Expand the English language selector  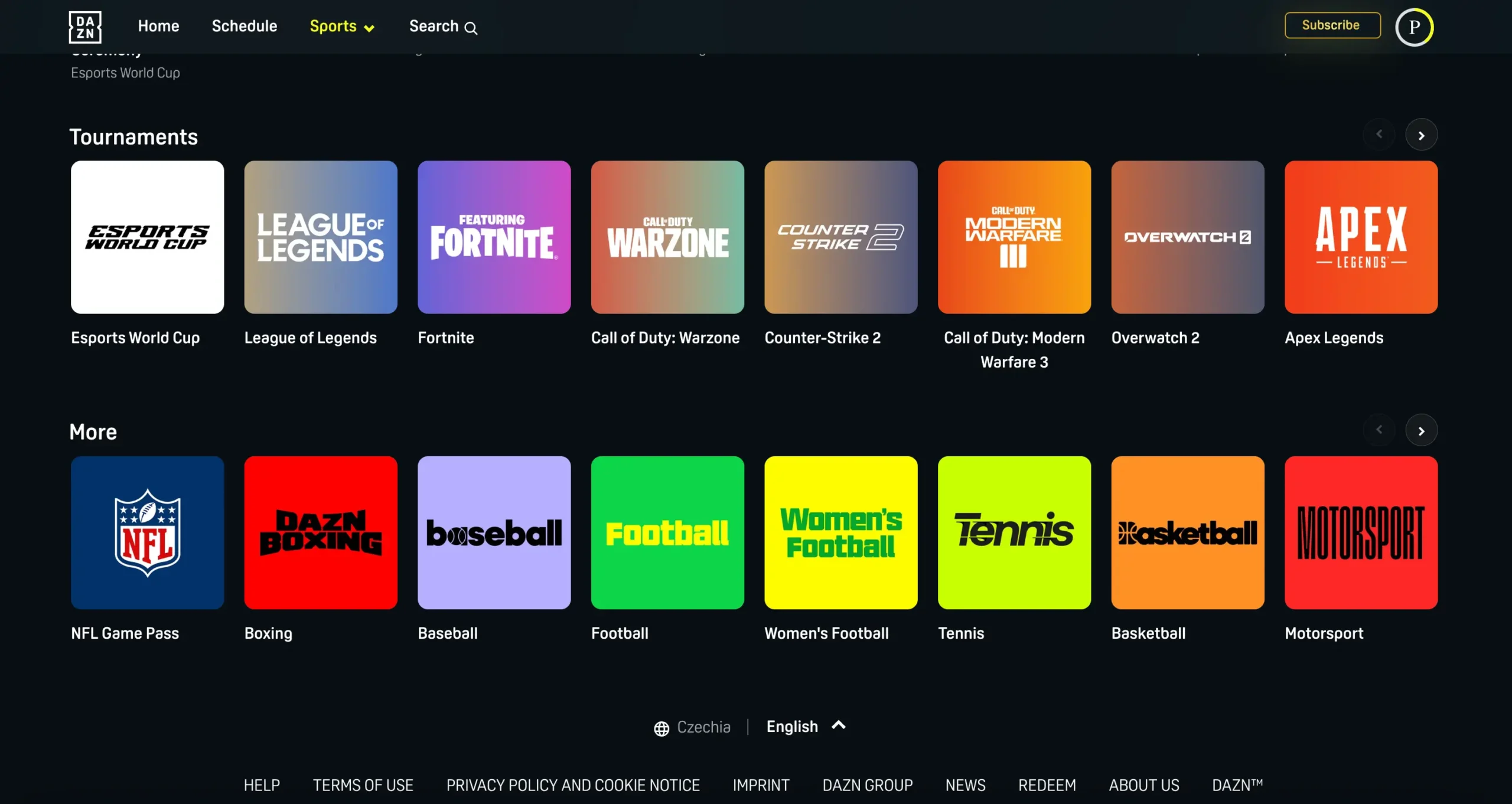click(x=805, y=727)
